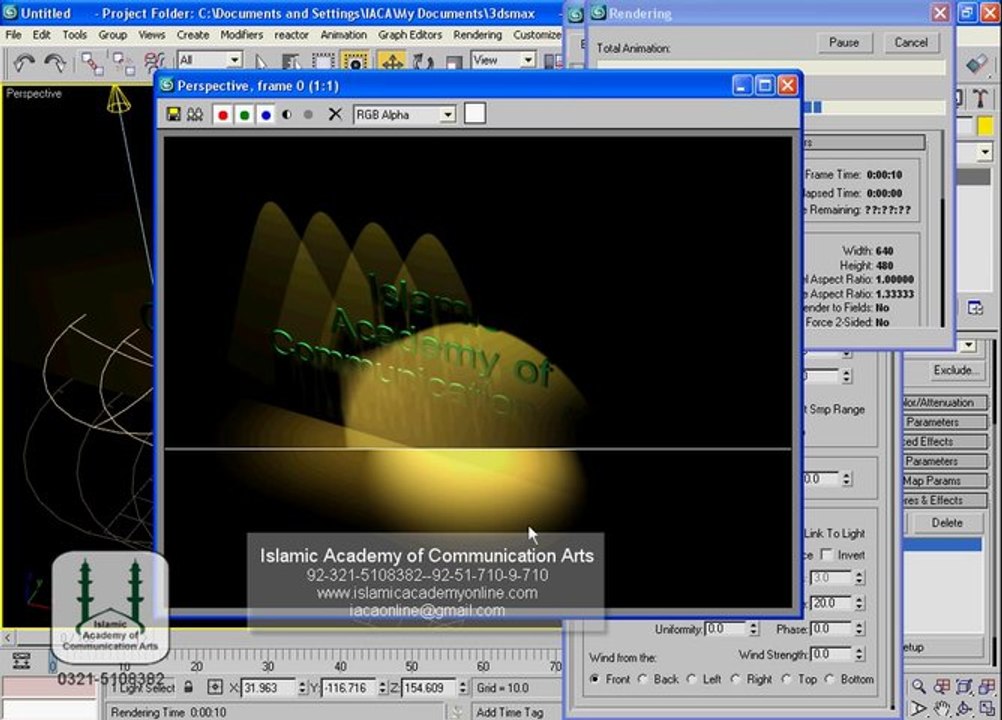Toggle the selection lock padlock icon
1002x720 pixels.
click(x=189, y=687)
